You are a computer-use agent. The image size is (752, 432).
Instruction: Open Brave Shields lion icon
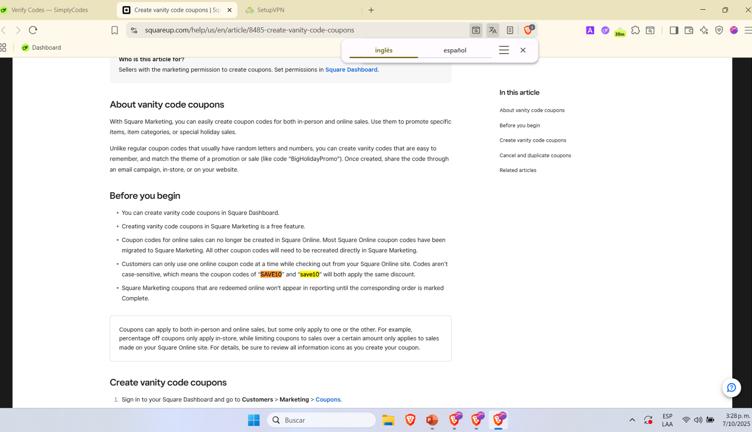pos(528,30)
